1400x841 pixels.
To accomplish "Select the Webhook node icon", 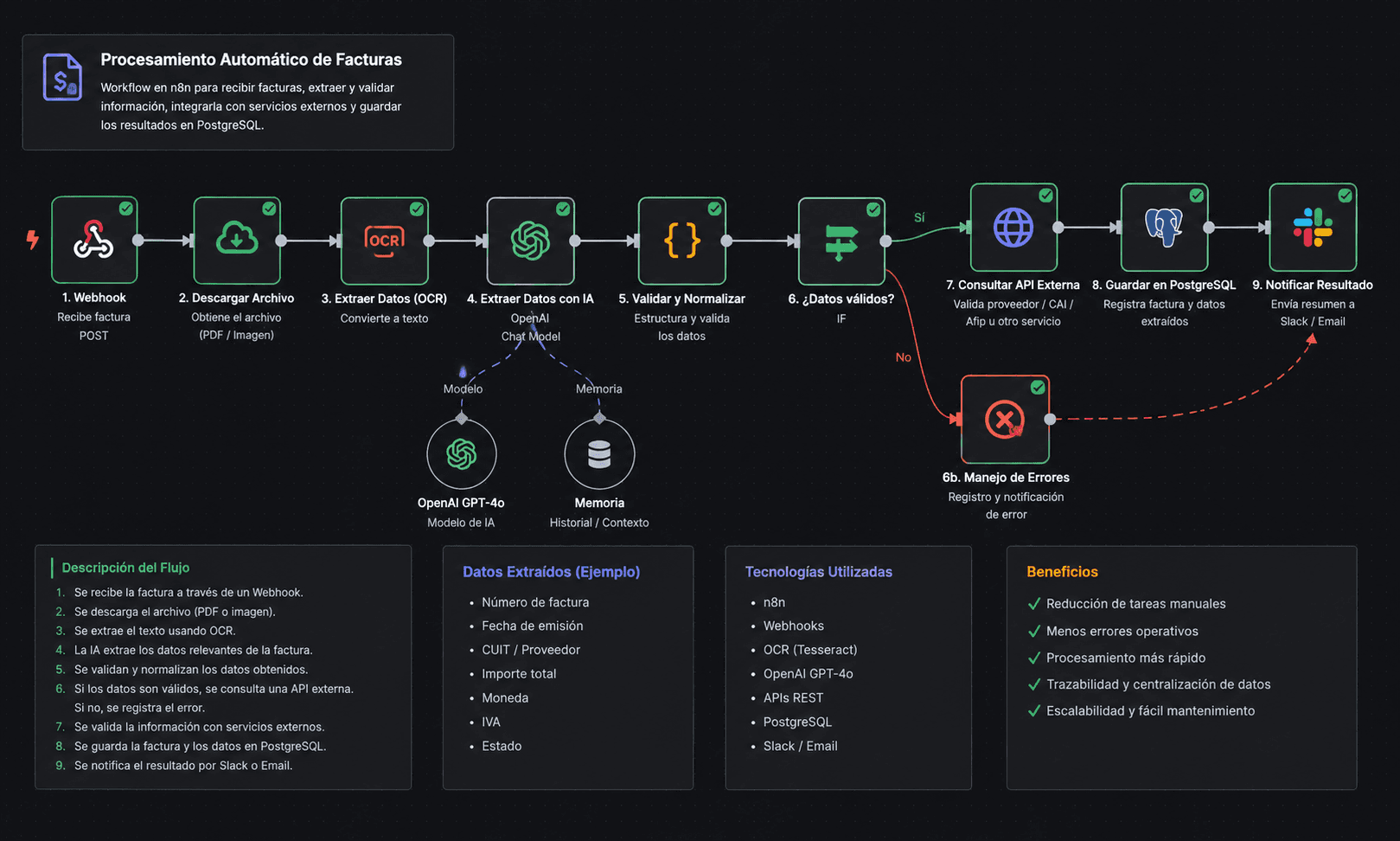I will coord(94,240).
